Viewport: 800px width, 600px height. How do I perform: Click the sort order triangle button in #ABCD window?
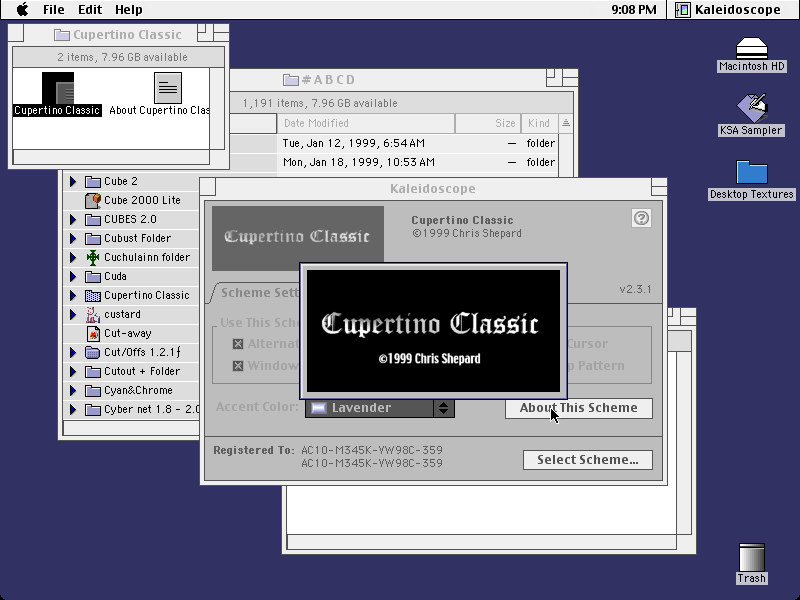point(566,123)
